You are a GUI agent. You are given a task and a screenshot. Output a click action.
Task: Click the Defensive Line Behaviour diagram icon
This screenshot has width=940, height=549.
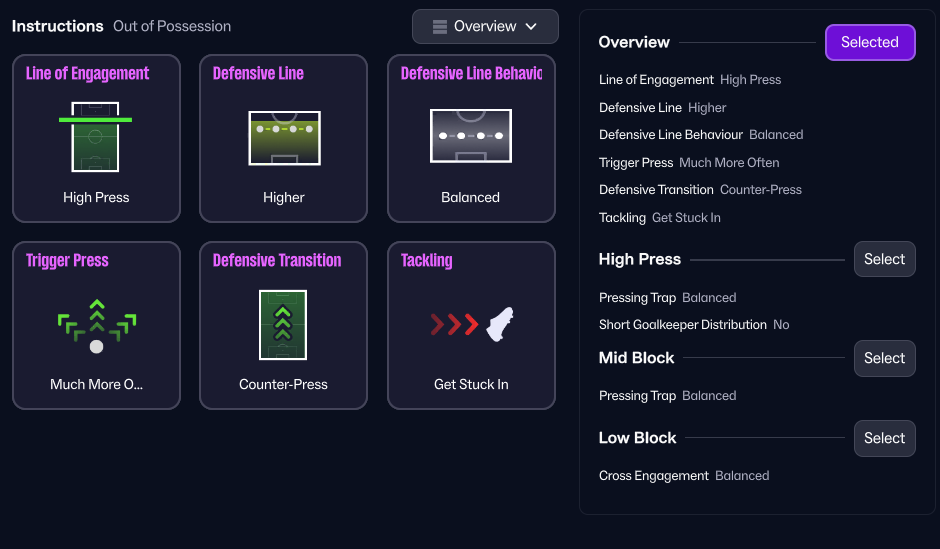point(470,136)
